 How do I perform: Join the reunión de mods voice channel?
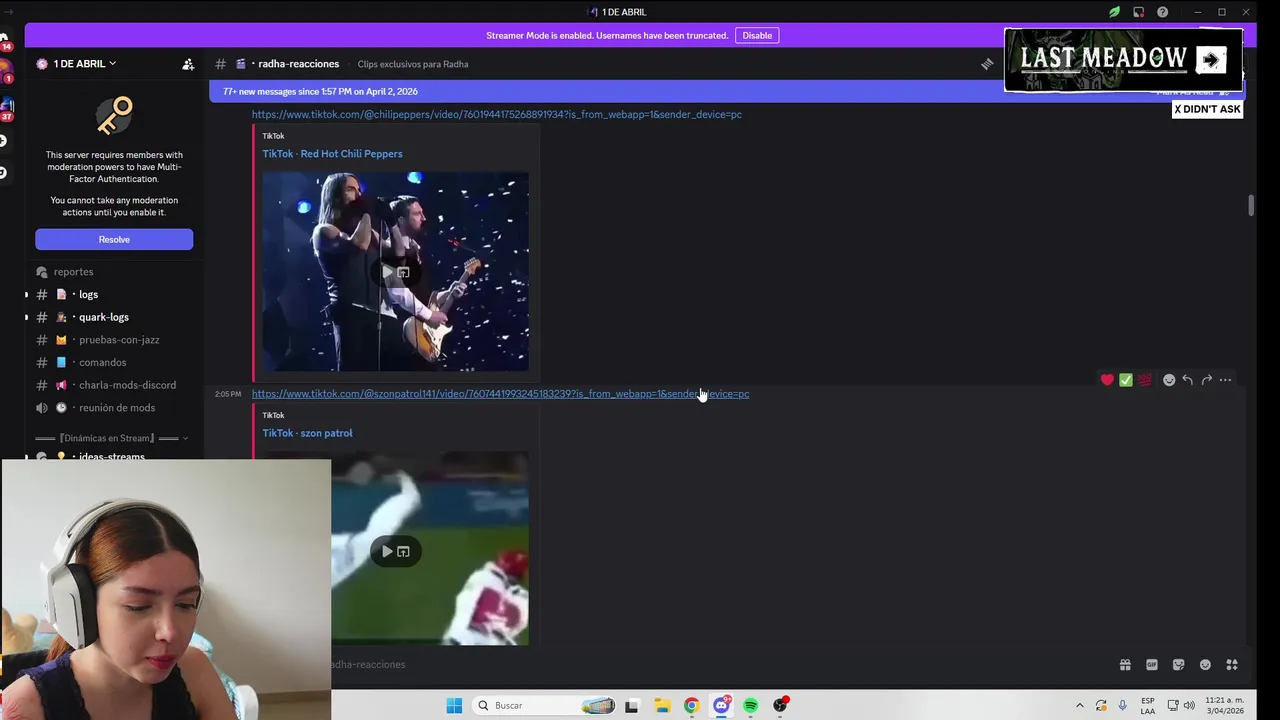tap(117, 408)
